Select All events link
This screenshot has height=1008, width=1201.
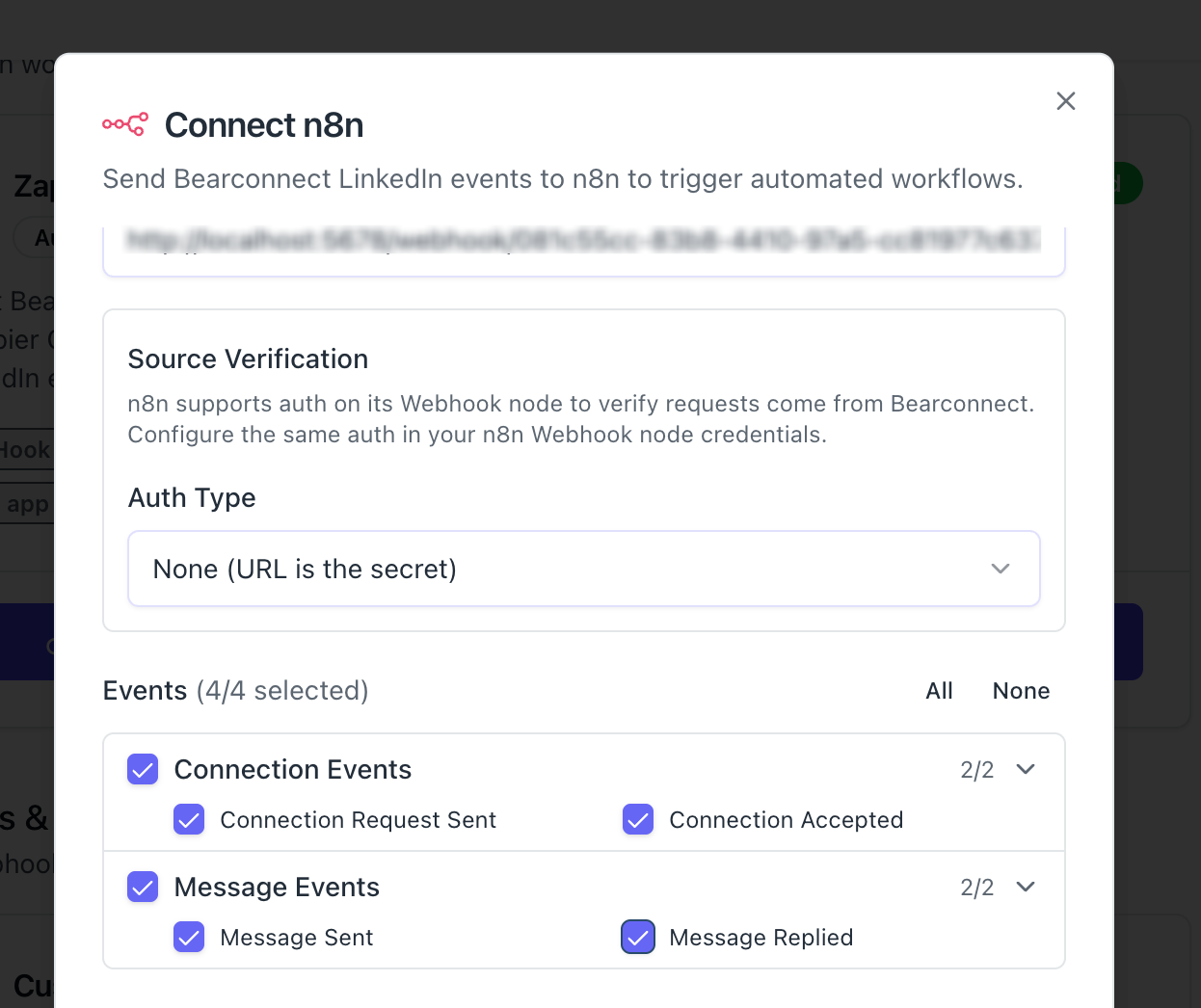point(939,691)
